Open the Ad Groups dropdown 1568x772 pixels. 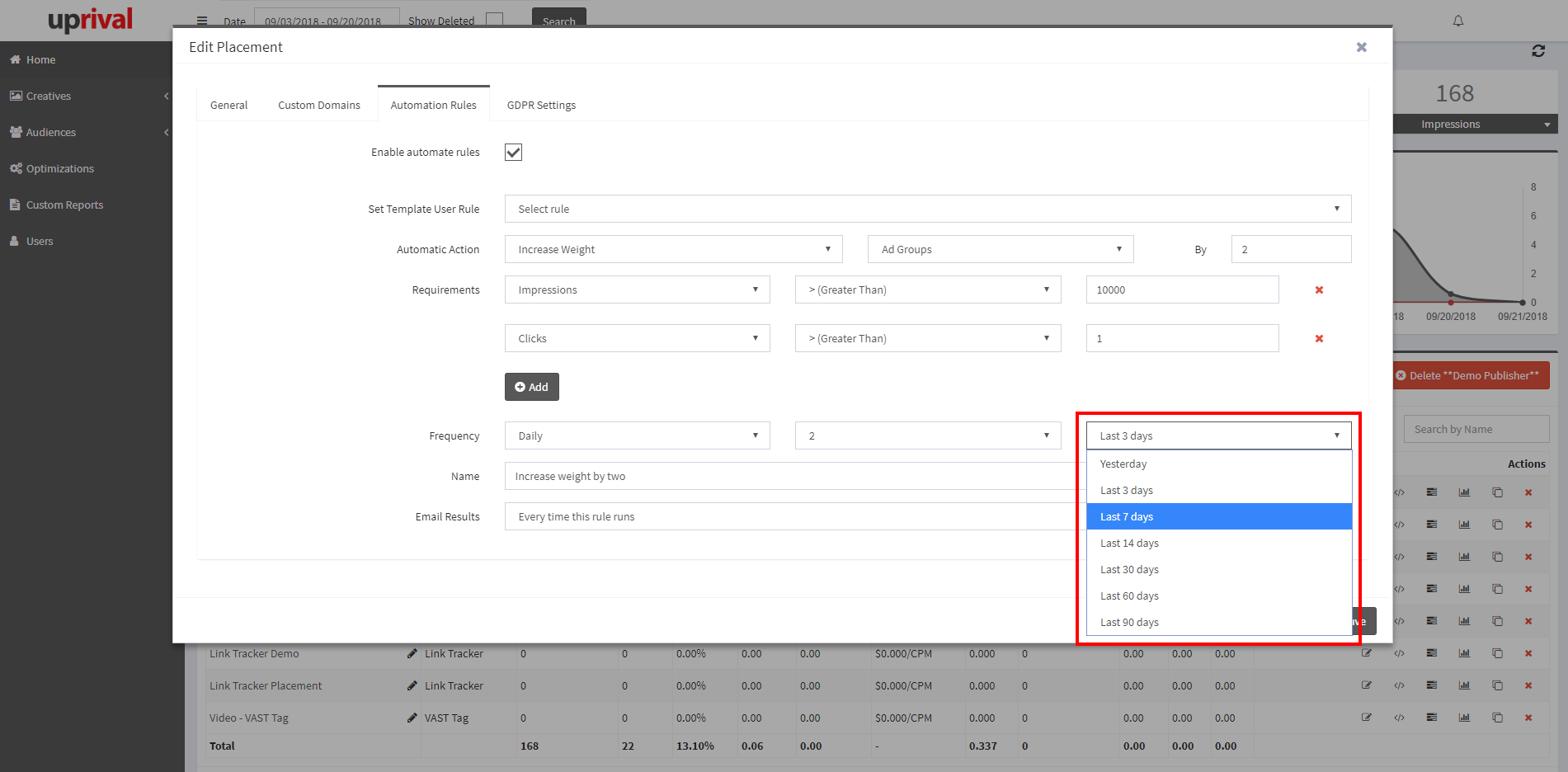click(x=1001, y=249)
